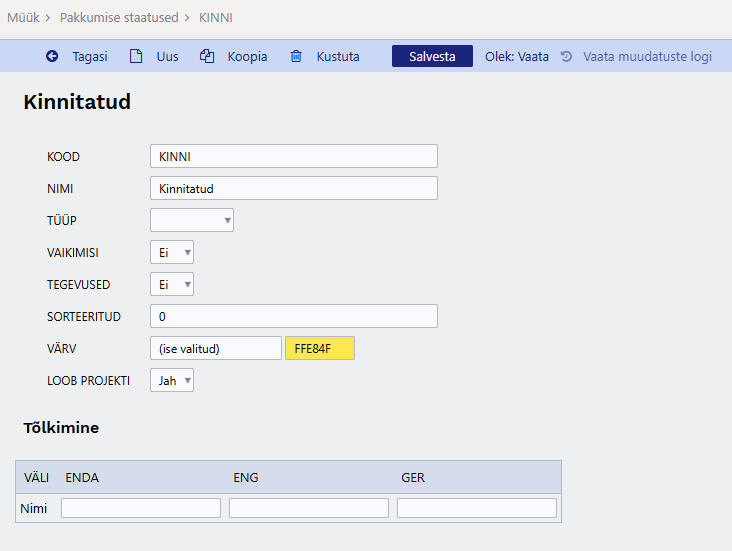
Task: Click the change log history icon
Action: (x=566, y=57)
